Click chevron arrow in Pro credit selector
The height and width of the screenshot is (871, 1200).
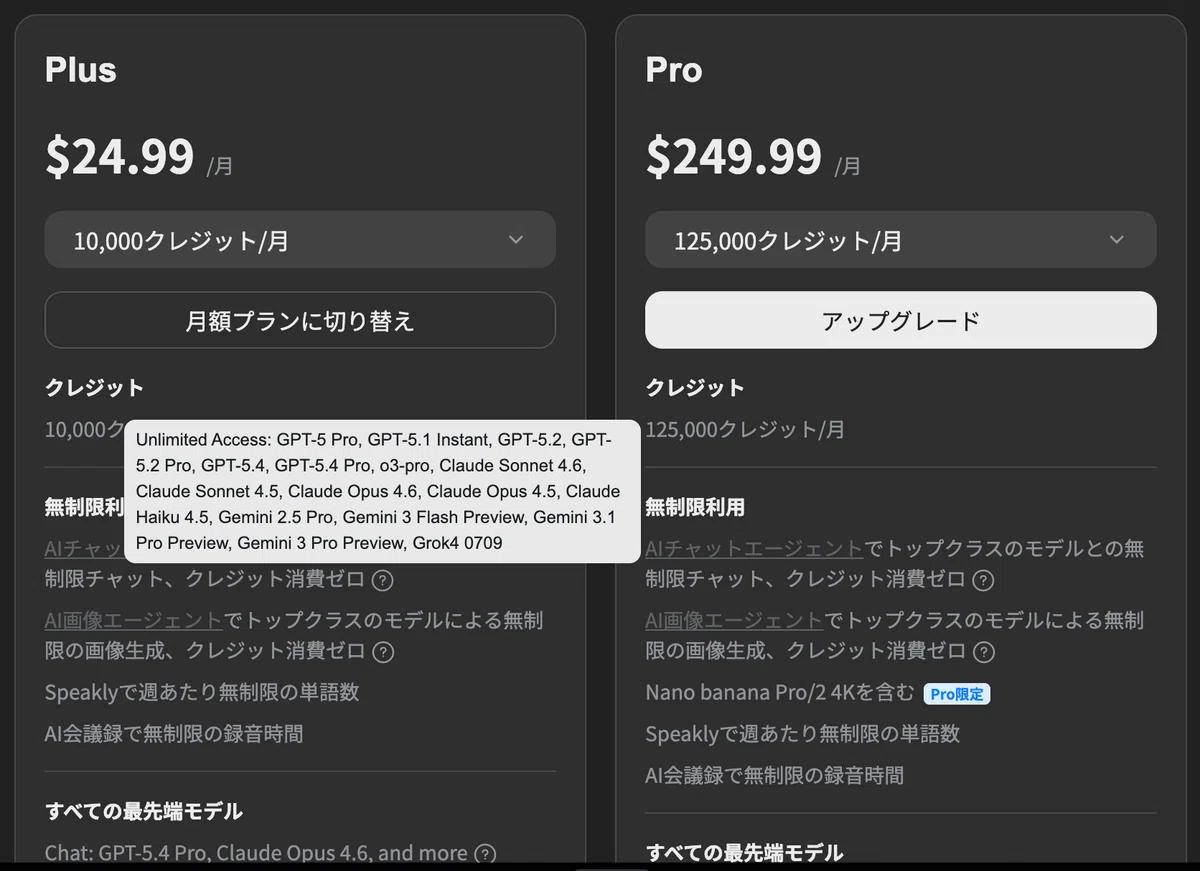click(1117, 239)
